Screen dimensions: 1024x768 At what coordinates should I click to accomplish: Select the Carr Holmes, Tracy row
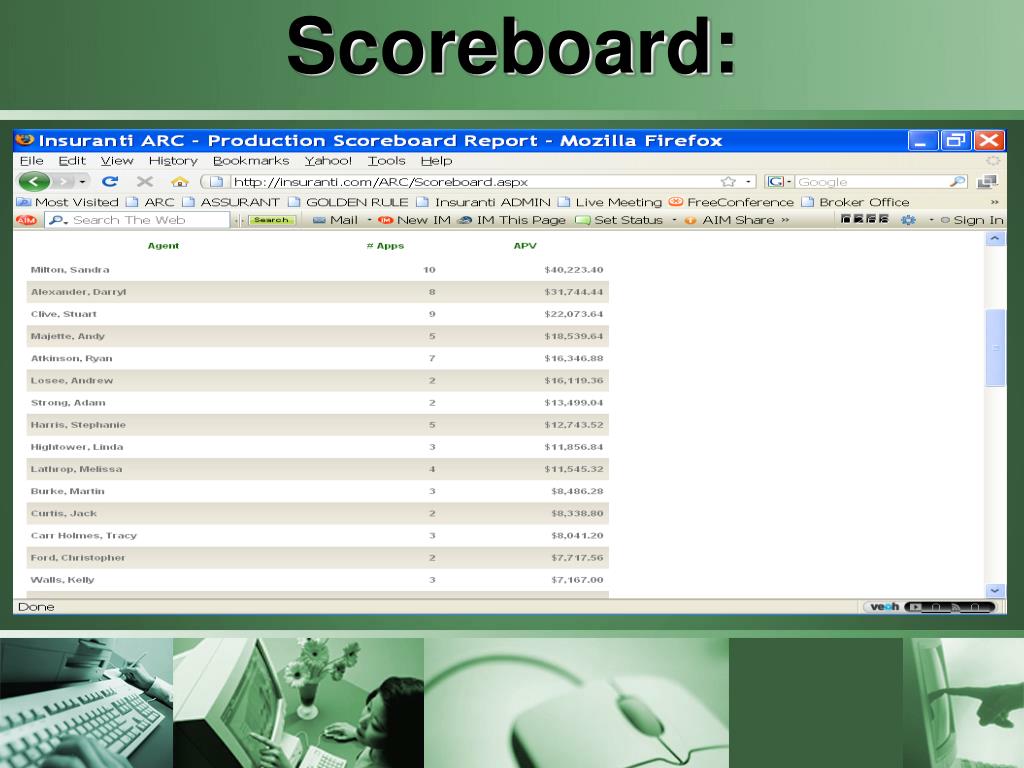coord(317,536)
